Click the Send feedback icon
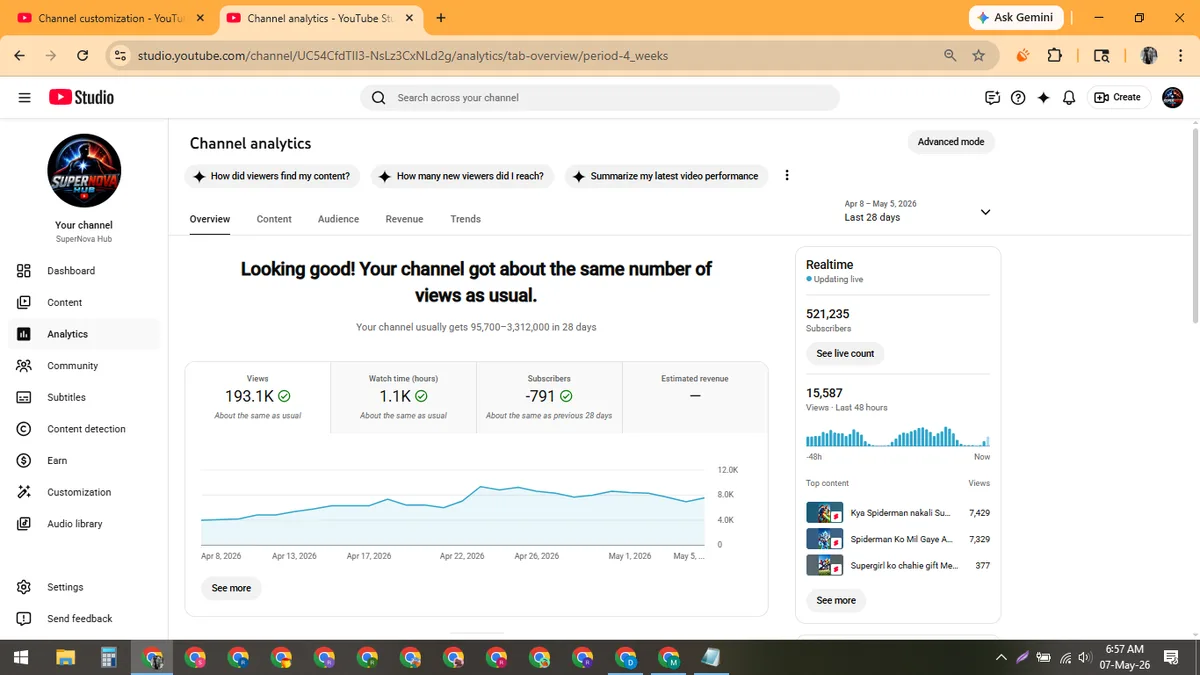The height and width of the screenshot is (675, 1200). pyautogui.click(x=24, y=618)
